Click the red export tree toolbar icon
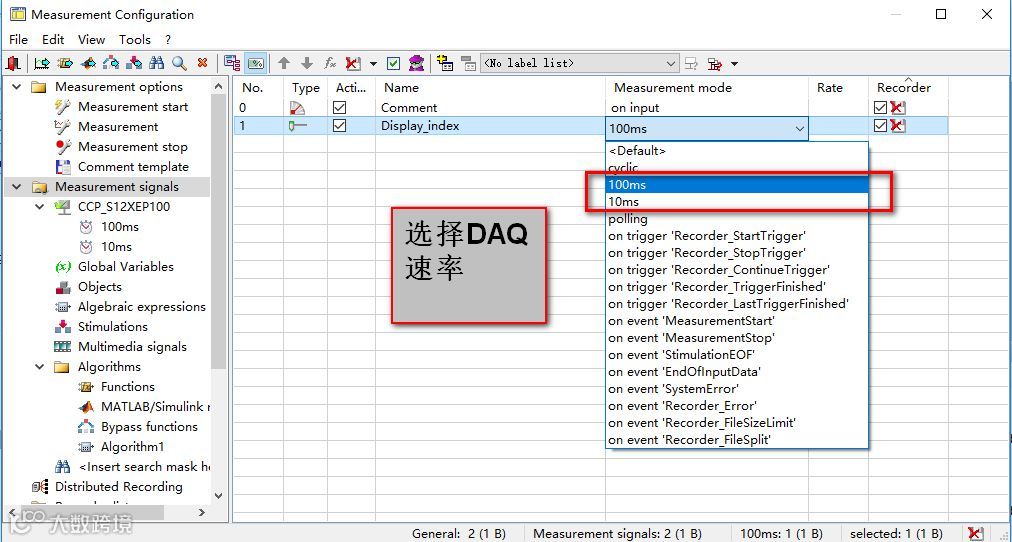Image resolution: width=1012 pixels, height=542 pixels. point(714,63)
